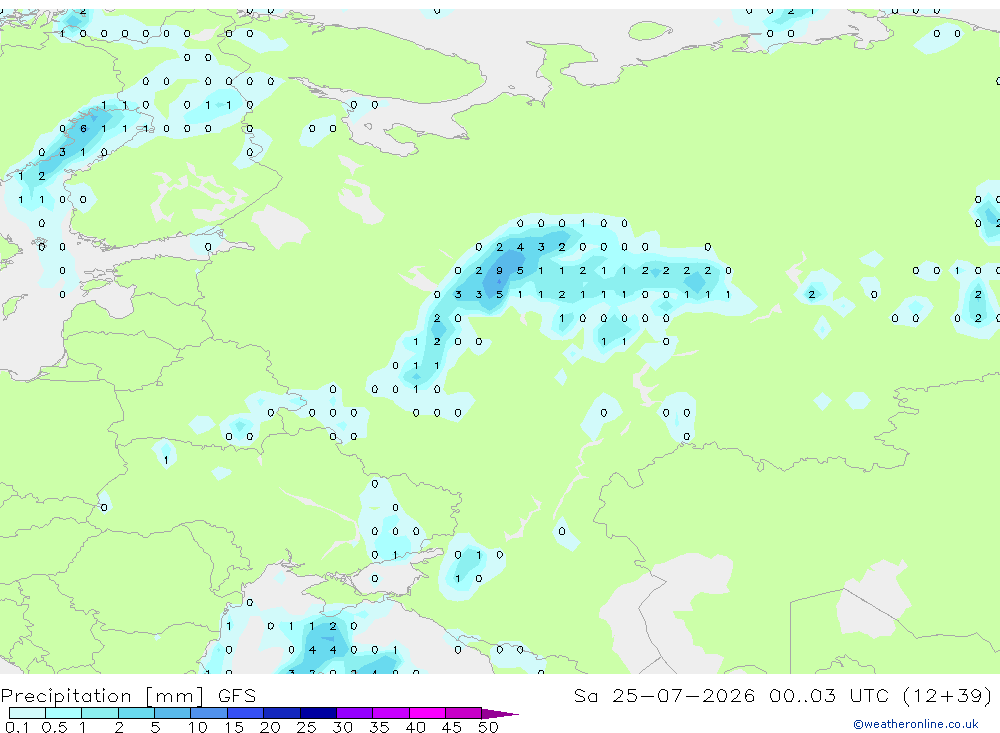Click the '35' legend label
This screenshot has width=1000, height=733.
tap(379, 727)
